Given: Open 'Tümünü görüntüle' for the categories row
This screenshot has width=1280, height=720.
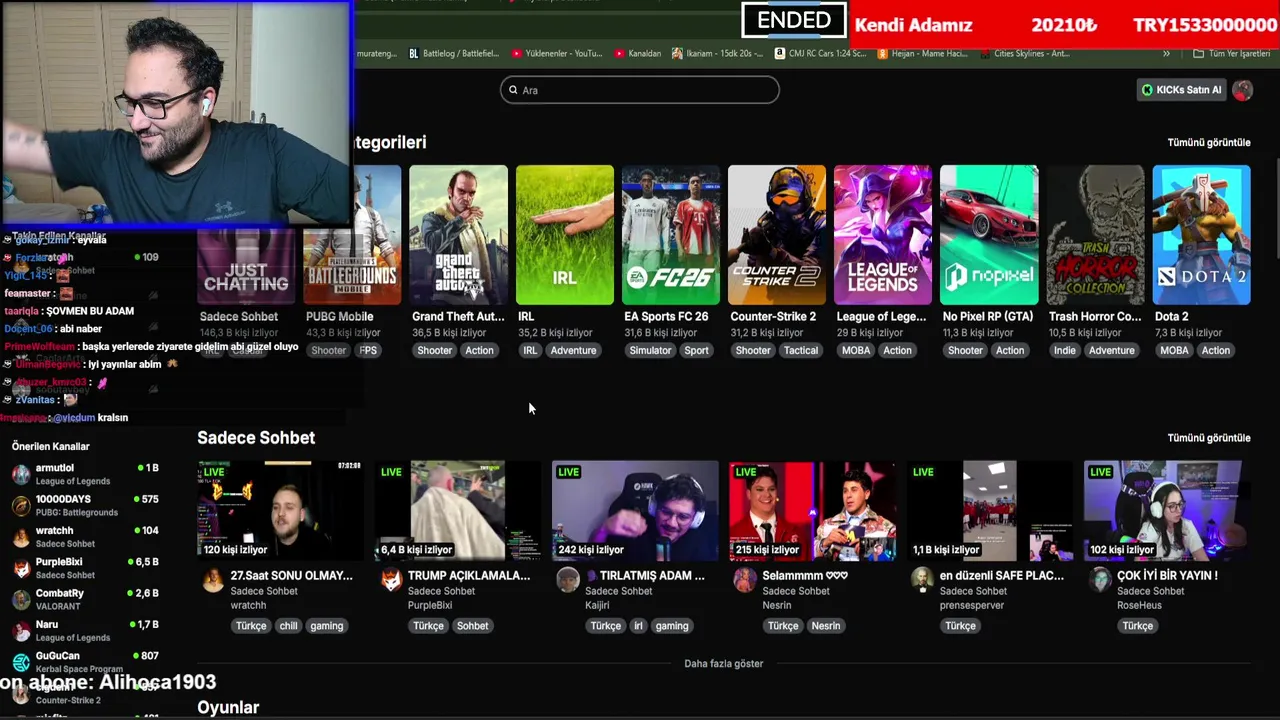Looking at the screenshot, I should pyautogui.click(x=1209, y=142).
